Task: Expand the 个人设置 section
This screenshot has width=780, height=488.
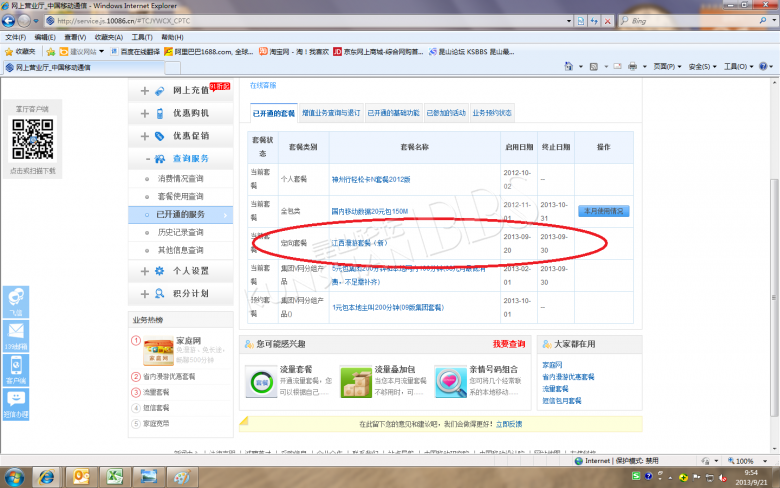Action: [145, 271]
